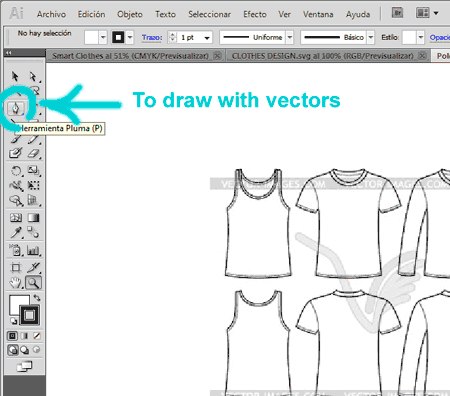This screenshot has height=396, width=450.
Task: Select the Eyedropper tool
Action: tap(15, 232)
